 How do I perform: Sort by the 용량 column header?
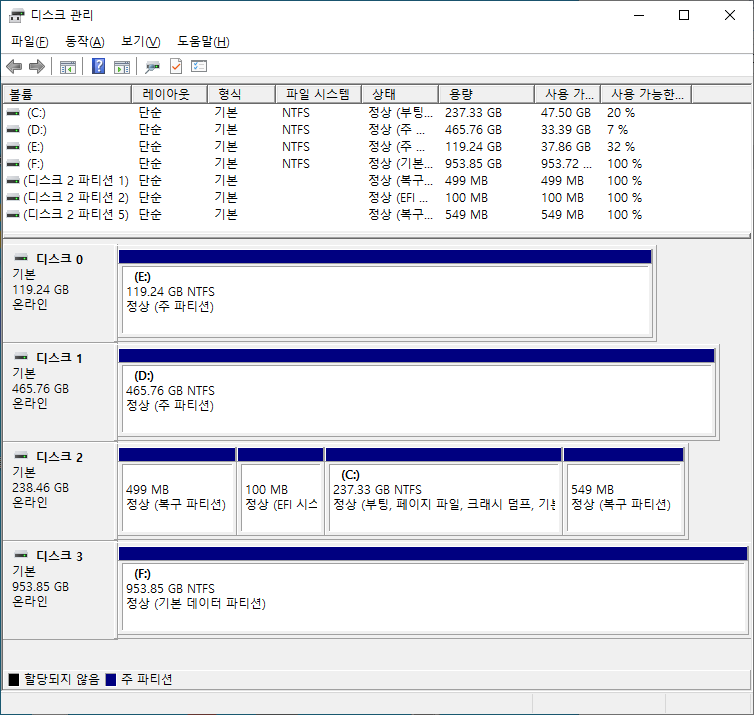click(x=487, y=94)
